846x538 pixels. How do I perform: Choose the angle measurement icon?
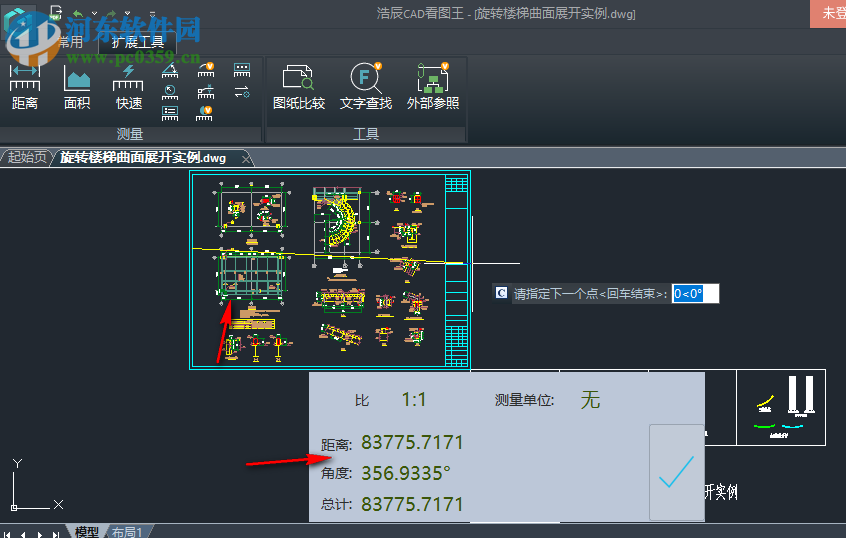click(x=170, y=71)
